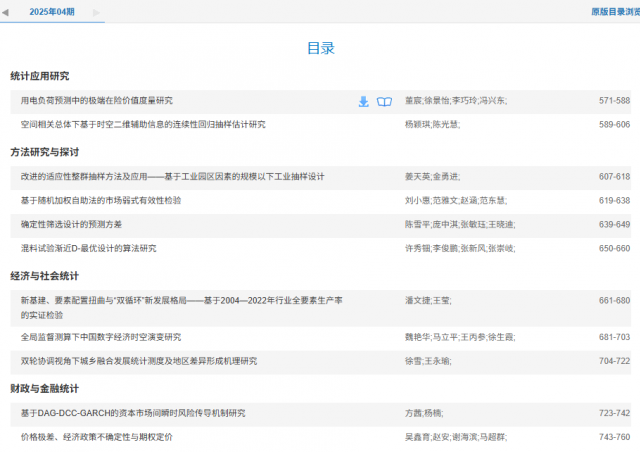The height and width of the screenshot is (452, 640).
Task: Click the open-book read icon
Action: point(384,101)
